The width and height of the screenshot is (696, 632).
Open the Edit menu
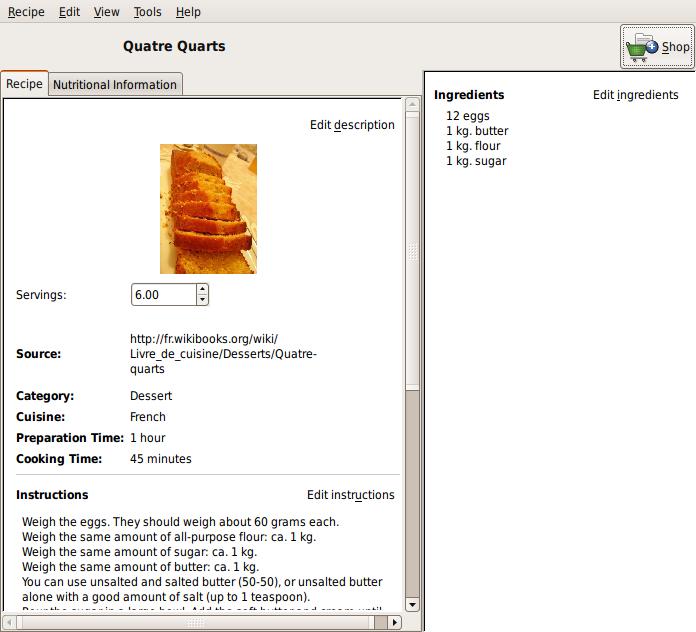click(69, 12)
